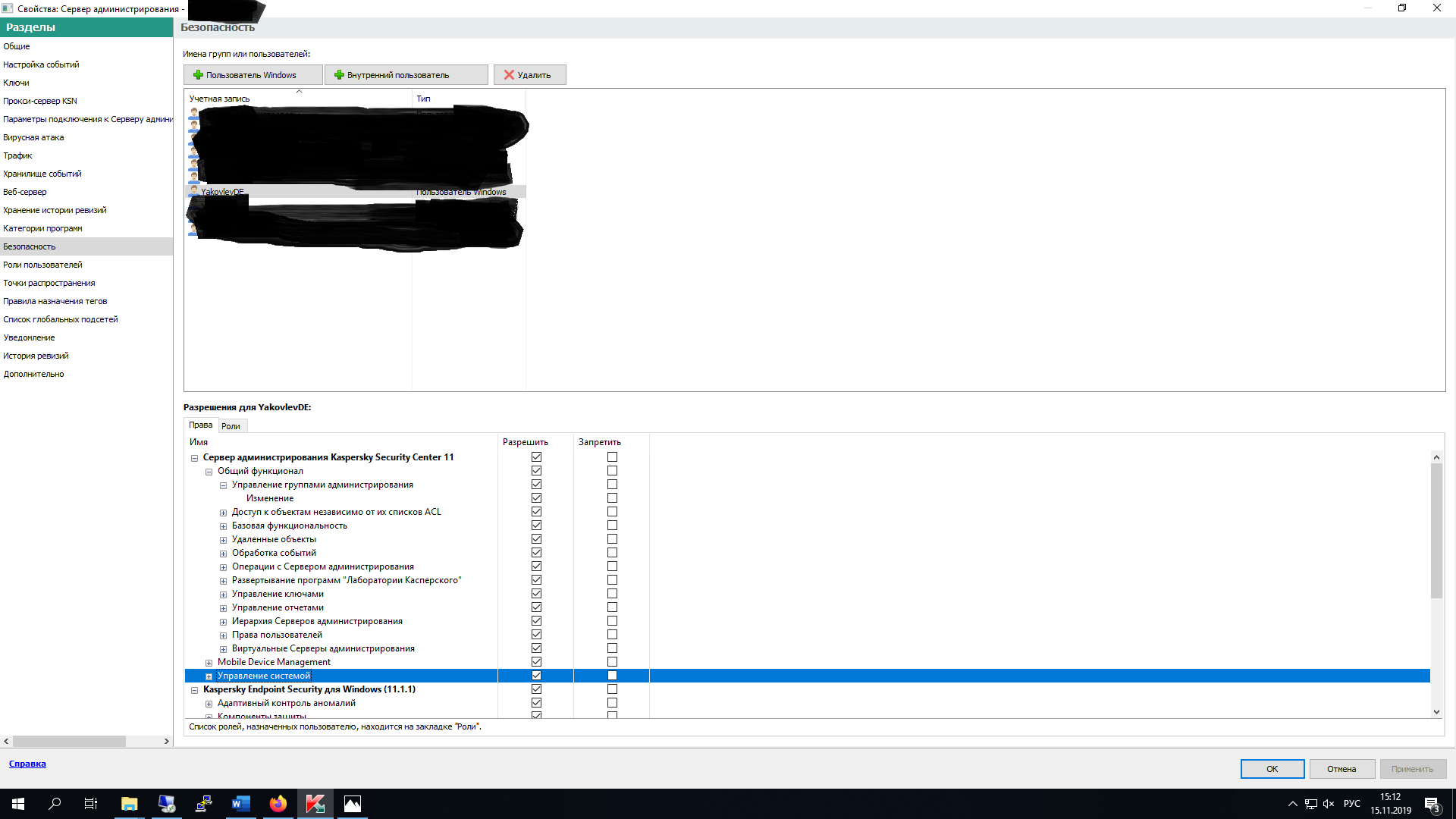Click the PuTTY icon in taskbar
The image size is (1456, 819).
point(203,804)
